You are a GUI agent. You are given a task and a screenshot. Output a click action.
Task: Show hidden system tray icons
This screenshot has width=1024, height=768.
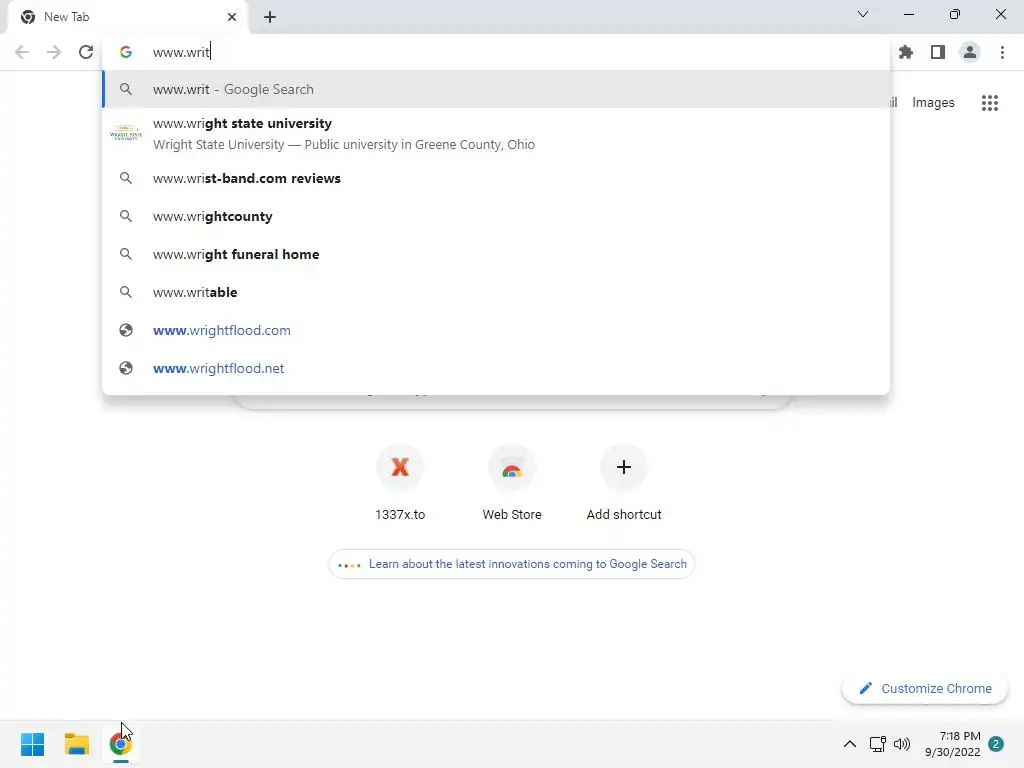pyautogui.click(x=850, y=744)
